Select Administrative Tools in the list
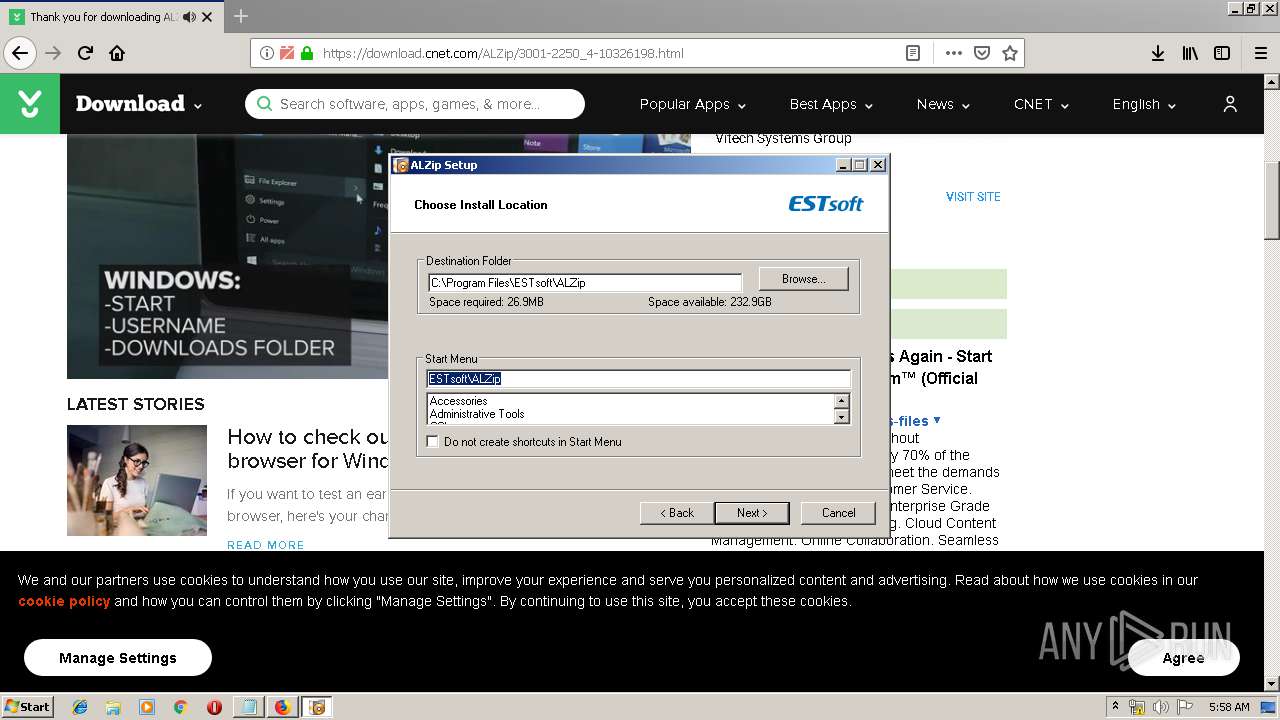This screenshot has width=1280, height=720. click(x=477, y=414)
